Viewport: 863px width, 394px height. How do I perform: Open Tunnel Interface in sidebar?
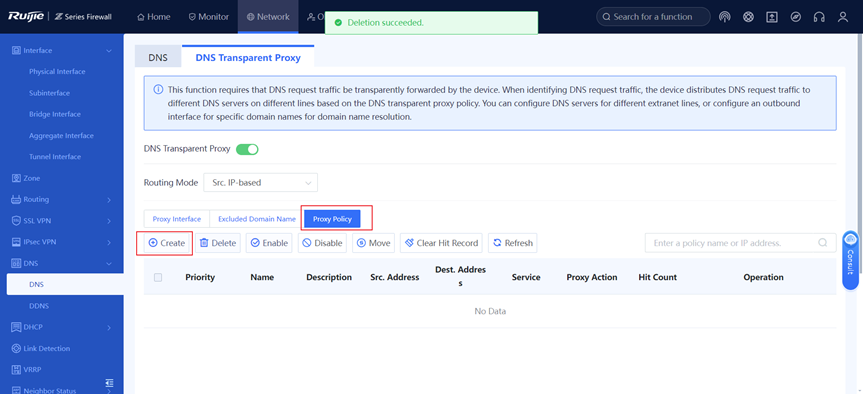point(55,157)
